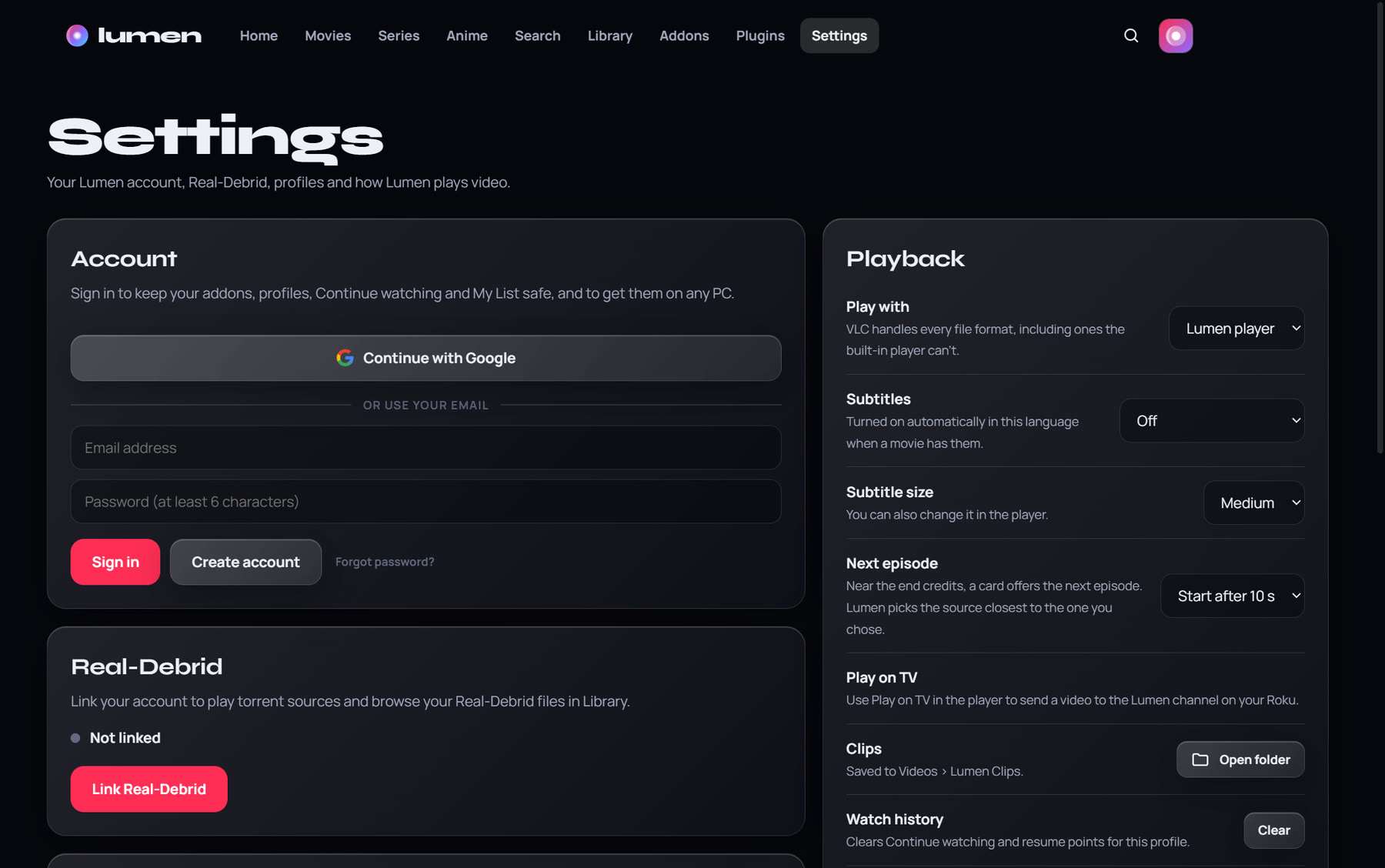Click the folder icon in Open folder
Image resolution: width=1385 pixels, height=868 pixels.
(x=1200, y=759)
